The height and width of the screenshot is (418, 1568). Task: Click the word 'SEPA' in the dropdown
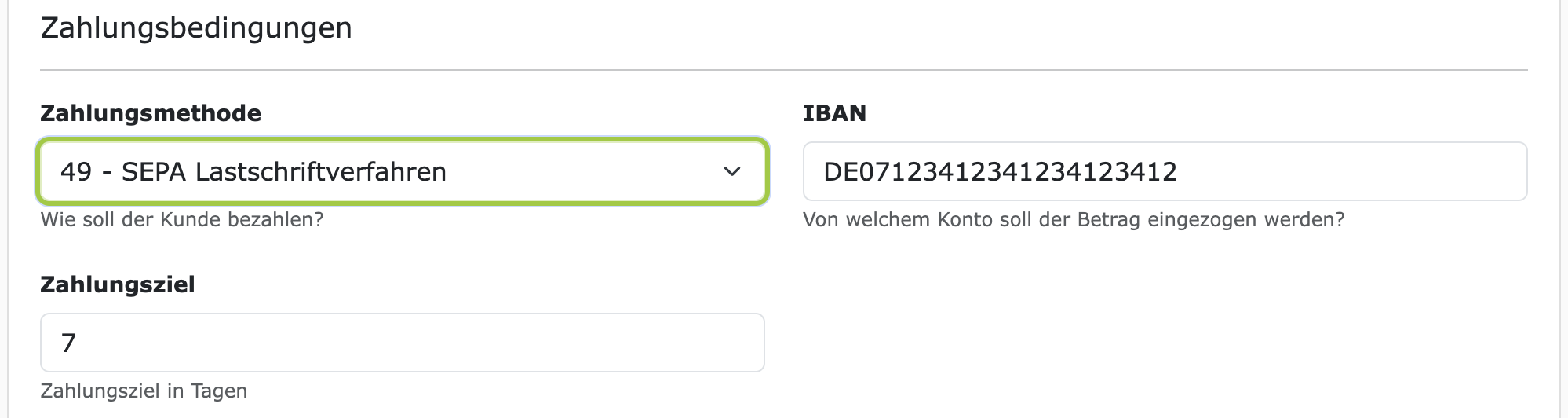point(155,171)
